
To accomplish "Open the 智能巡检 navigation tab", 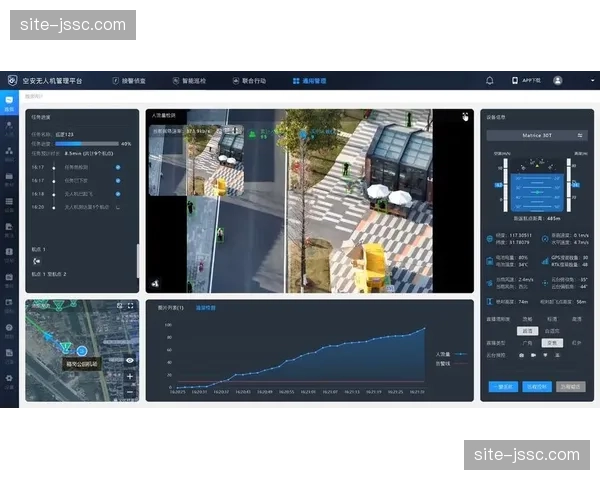I will (x=189, y=80).
